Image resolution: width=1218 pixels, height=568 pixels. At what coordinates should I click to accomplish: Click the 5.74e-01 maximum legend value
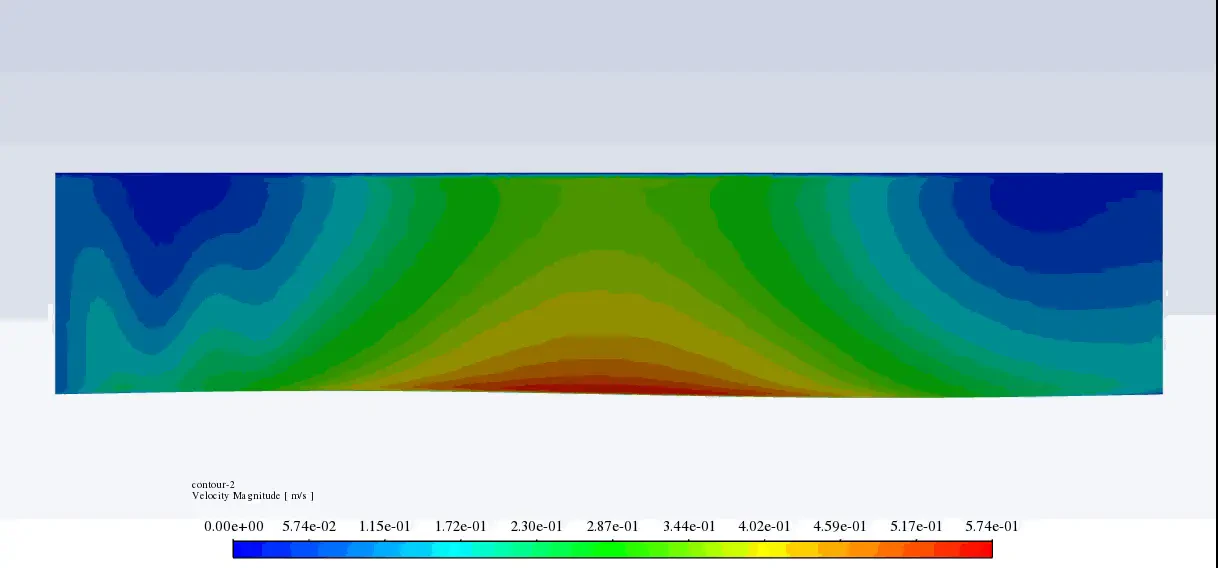(x=992, y=526)
